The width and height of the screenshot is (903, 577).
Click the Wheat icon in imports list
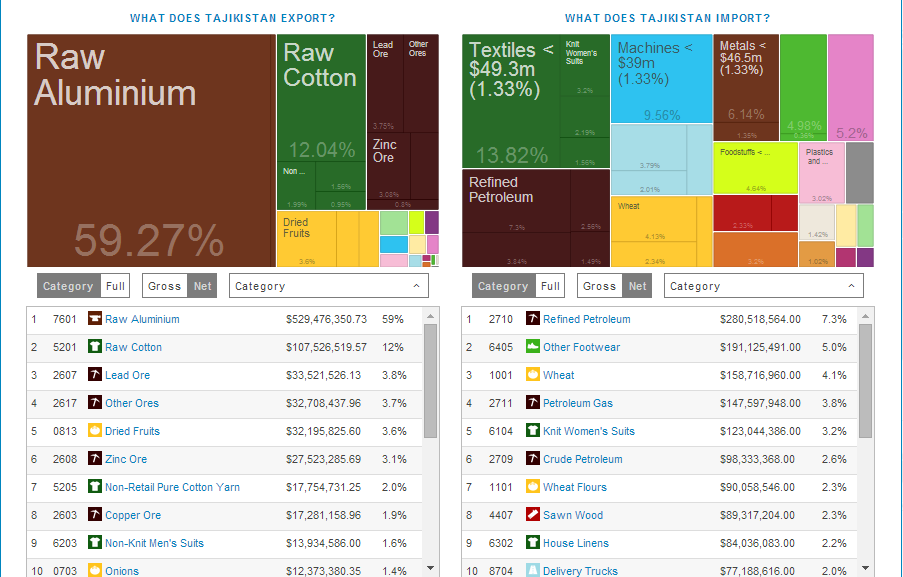(x=532, y=376)
